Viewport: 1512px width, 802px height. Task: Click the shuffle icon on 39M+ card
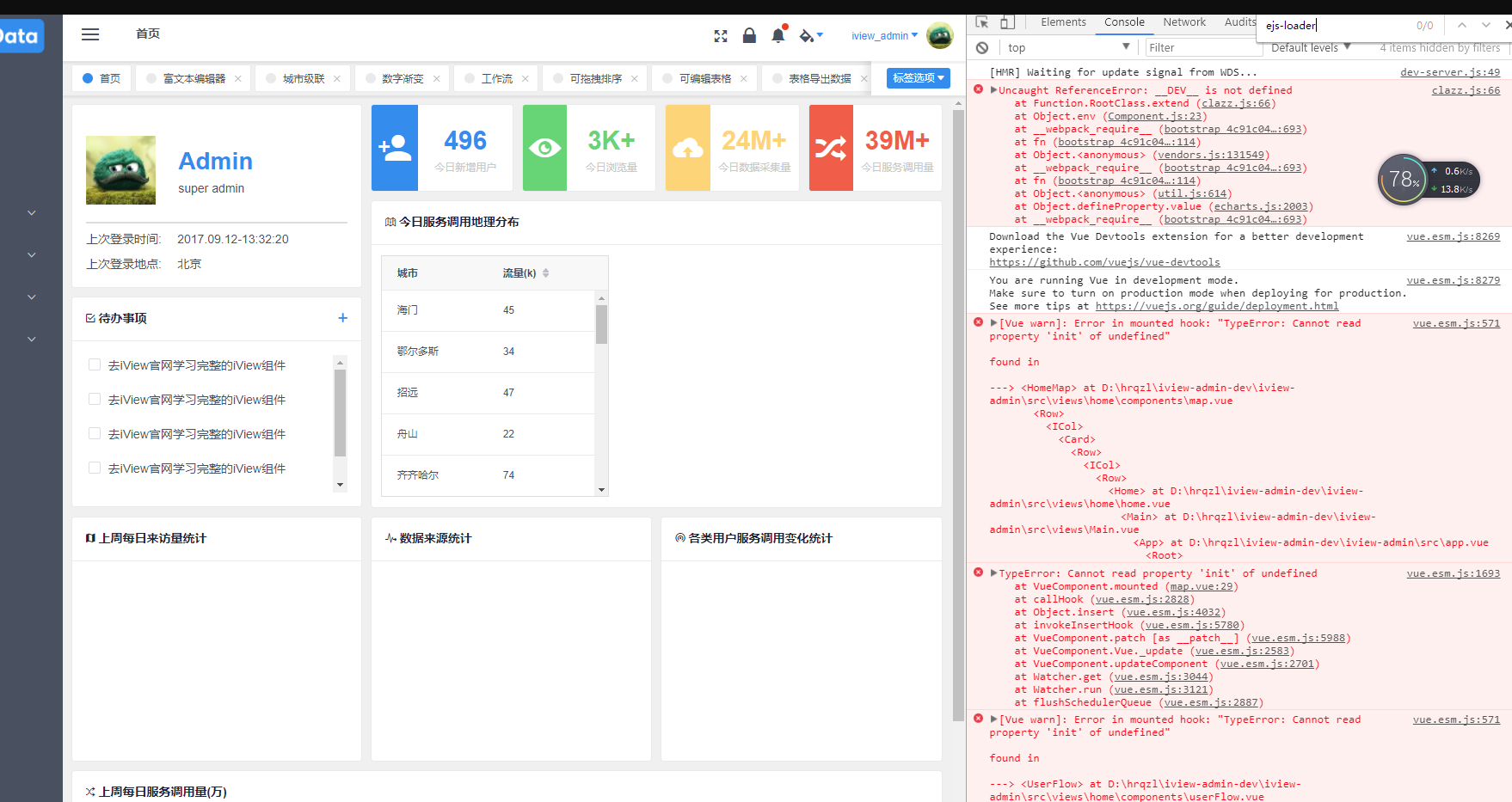point(831,149)
